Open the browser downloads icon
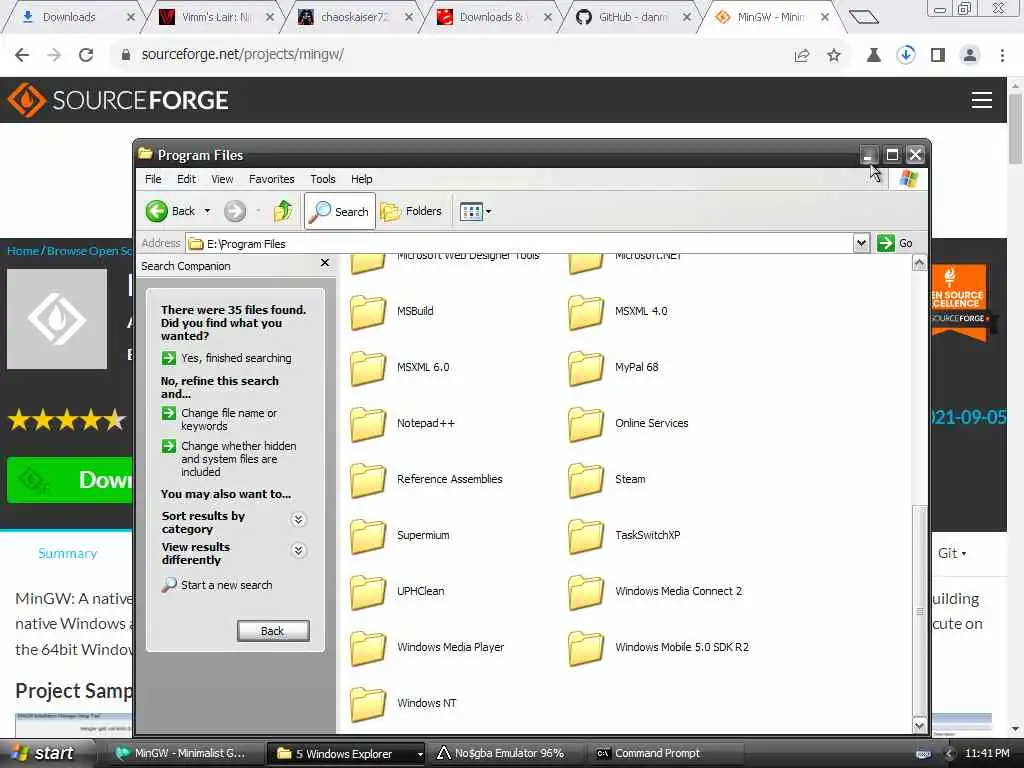 tap(906, 55)
